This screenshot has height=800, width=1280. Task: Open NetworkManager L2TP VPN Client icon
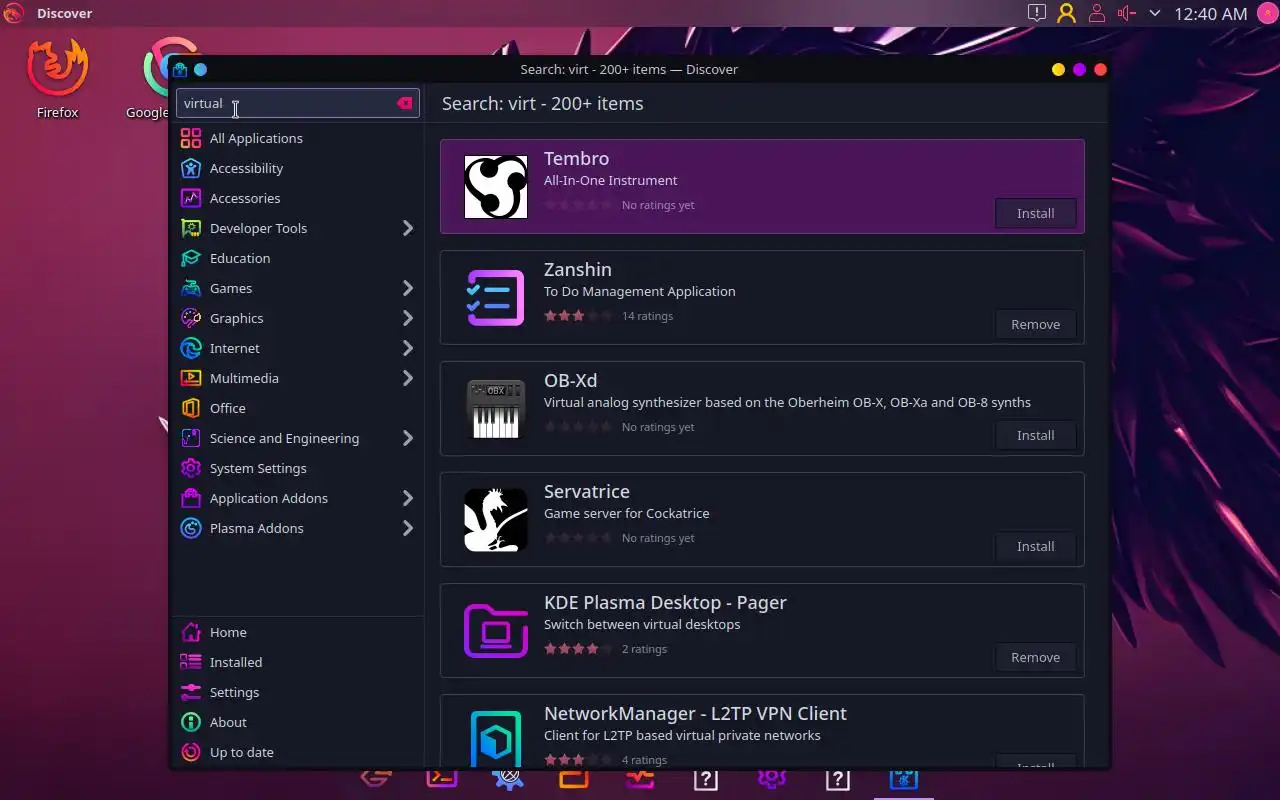pos(496,738)
